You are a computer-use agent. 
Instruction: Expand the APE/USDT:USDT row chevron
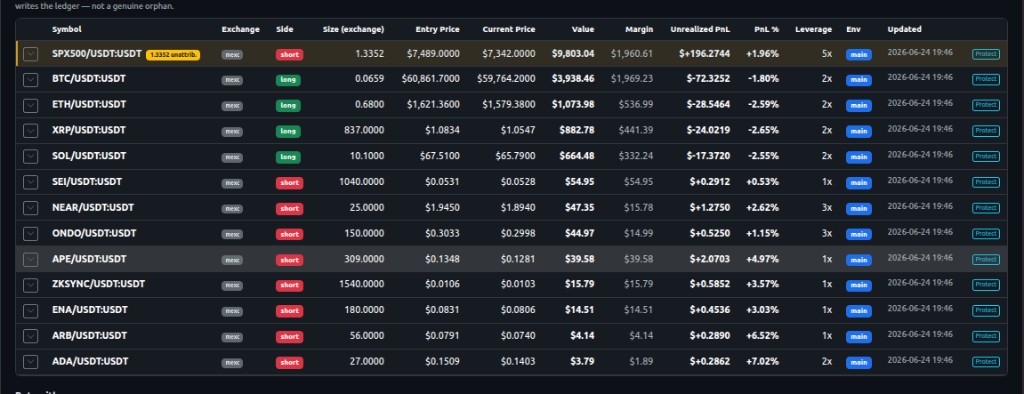pyautogui.click(x=31, y=259)
